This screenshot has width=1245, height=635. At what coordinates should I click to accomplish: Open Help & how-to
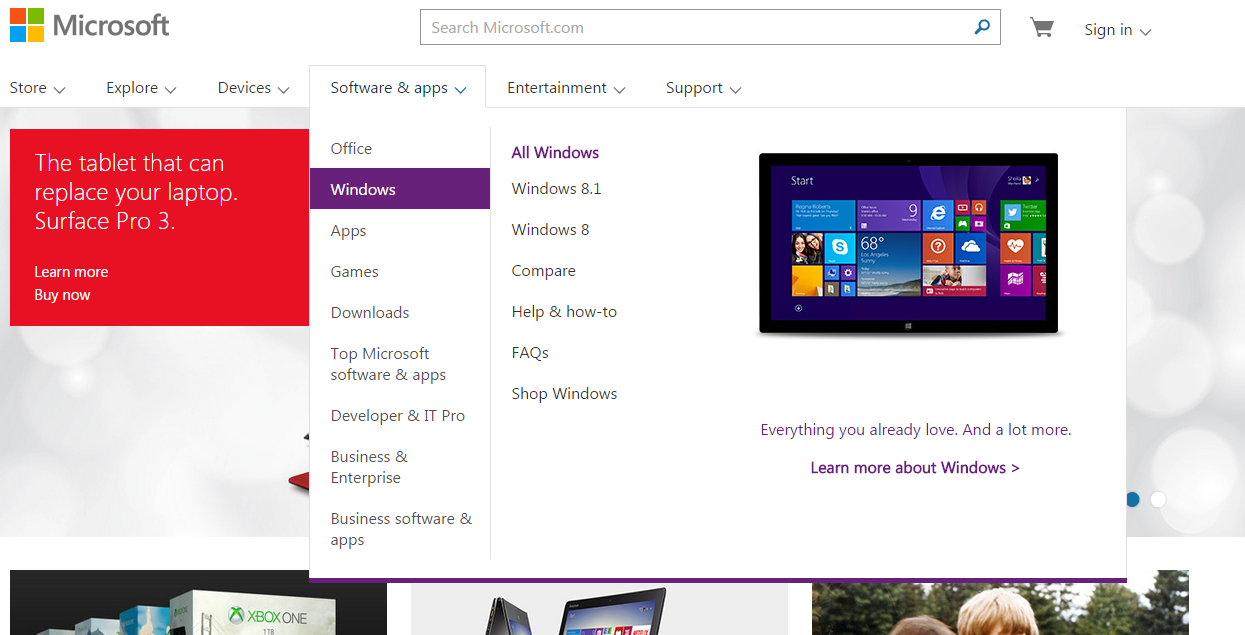point(564,312)
